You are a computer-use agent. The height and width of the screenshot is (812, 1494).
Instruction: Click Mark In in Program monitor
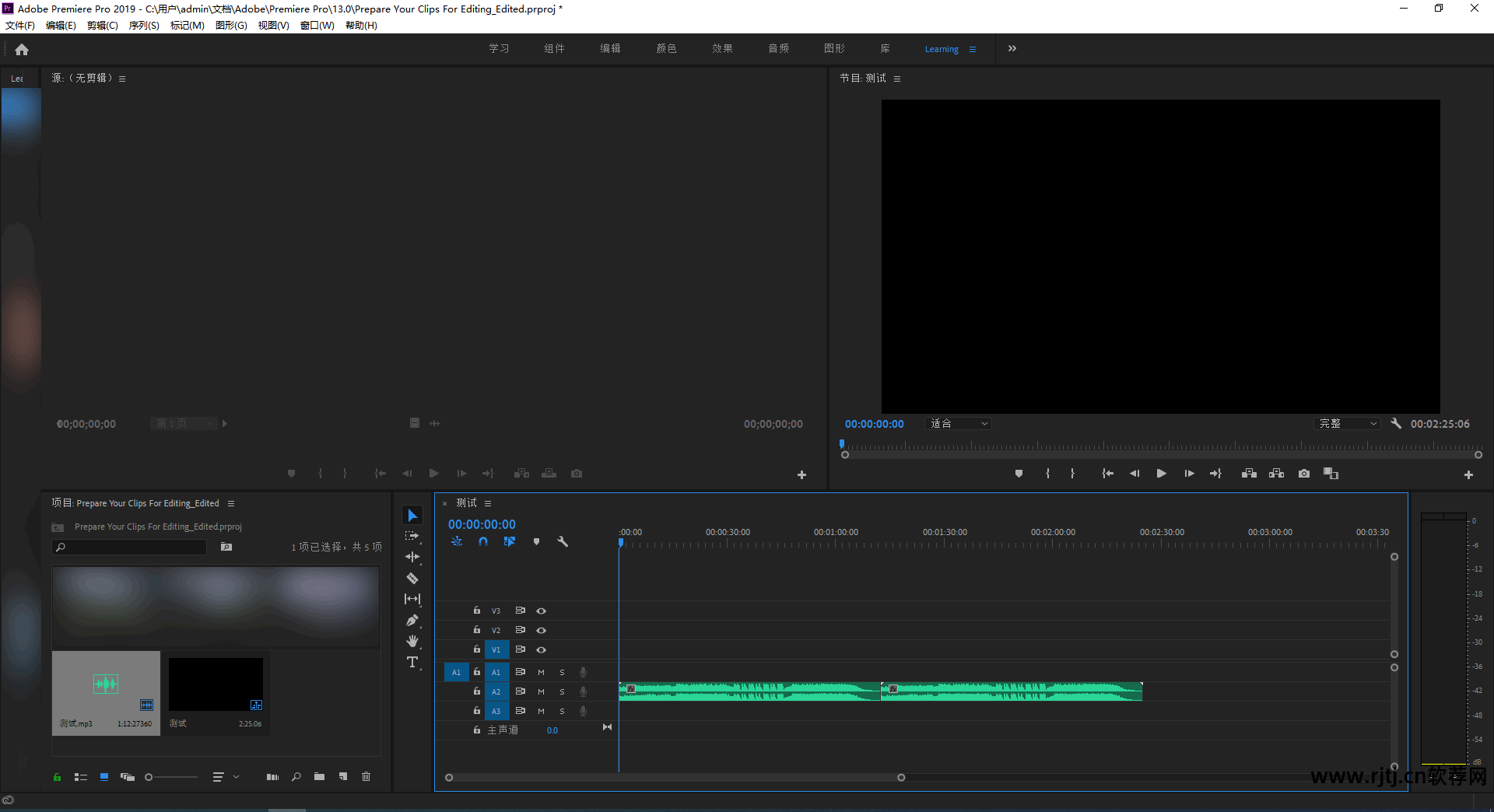pyautogui.click(x=1047, y=473)
